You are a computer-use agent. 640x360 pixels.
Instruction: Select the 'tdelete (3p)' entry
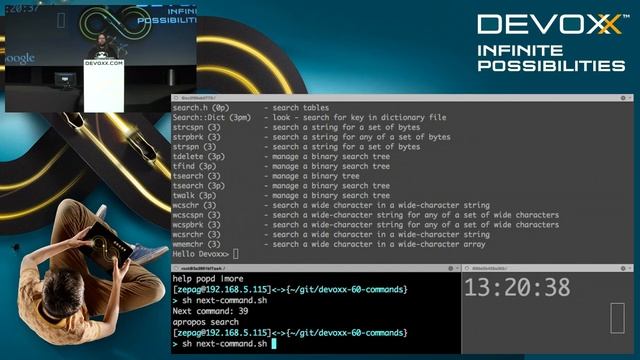199,156
